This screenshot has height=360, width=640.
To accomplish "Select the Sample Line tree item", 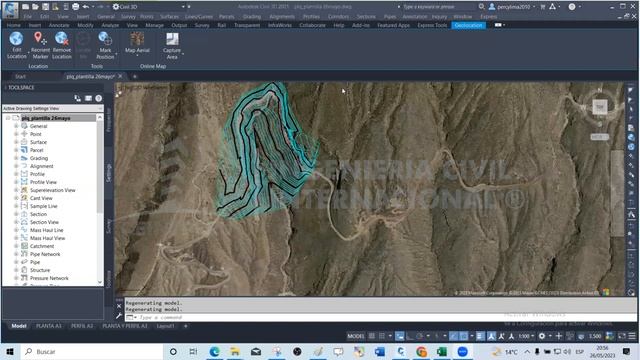I will coord(43,206).
